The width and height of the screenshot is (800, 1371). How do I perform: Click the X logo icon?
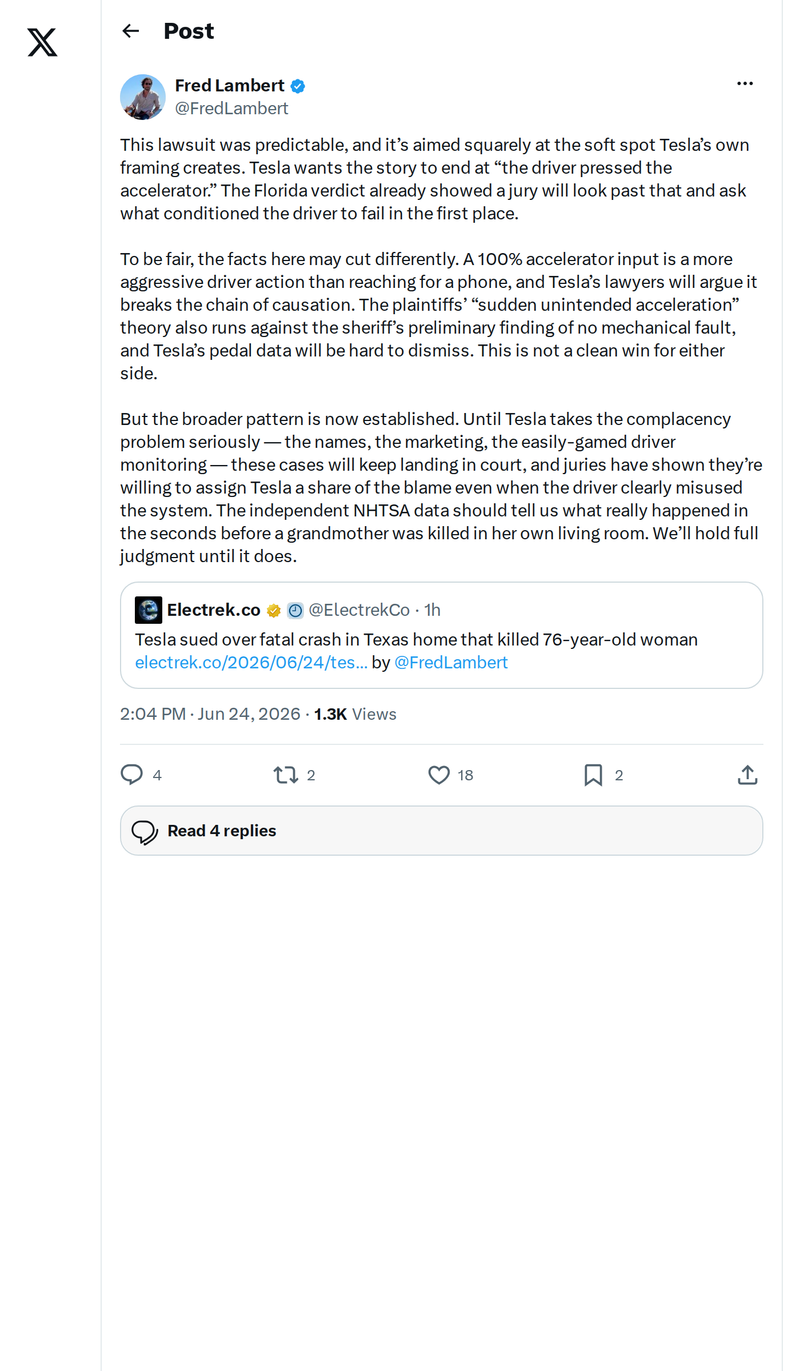tap(42, 42)
